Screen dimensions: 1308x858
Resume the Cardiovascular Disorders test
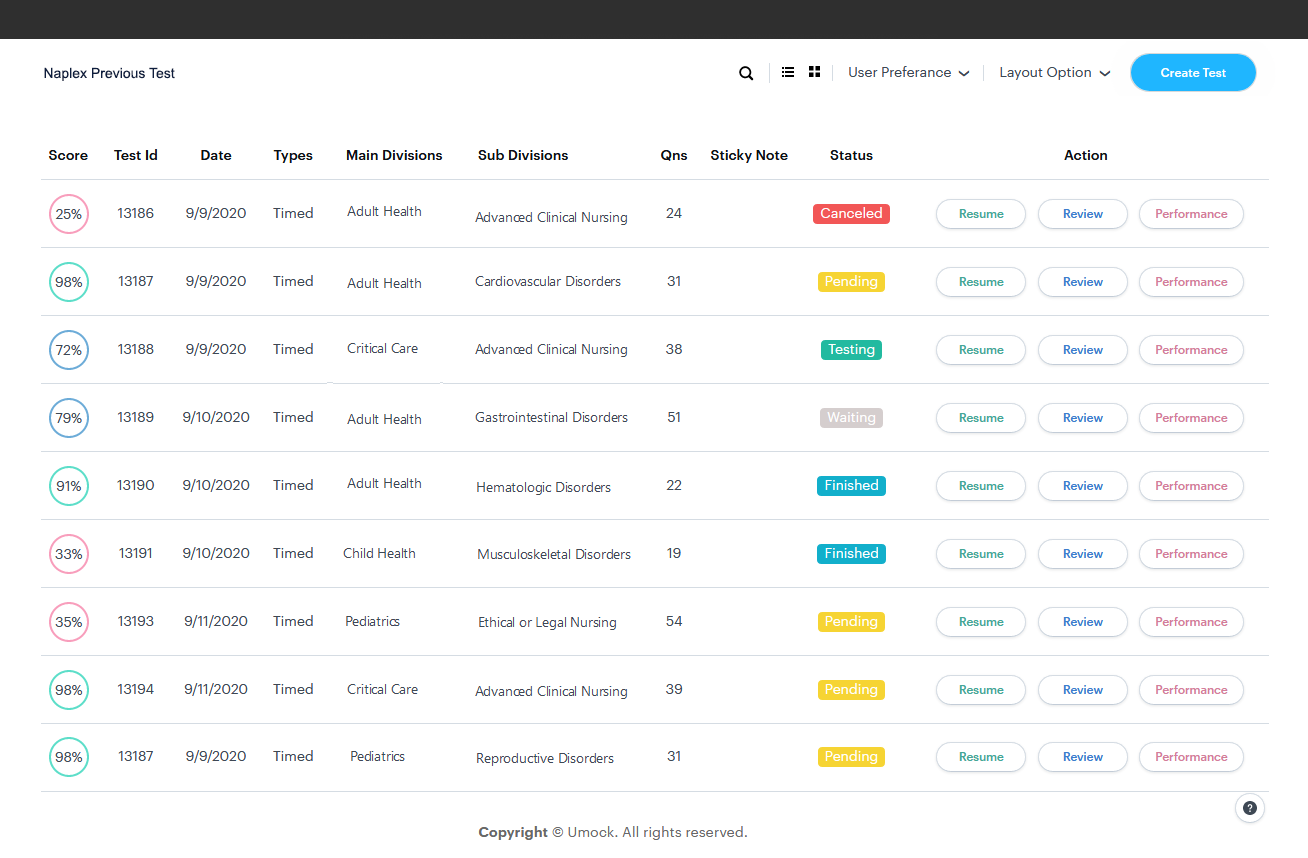981,282
